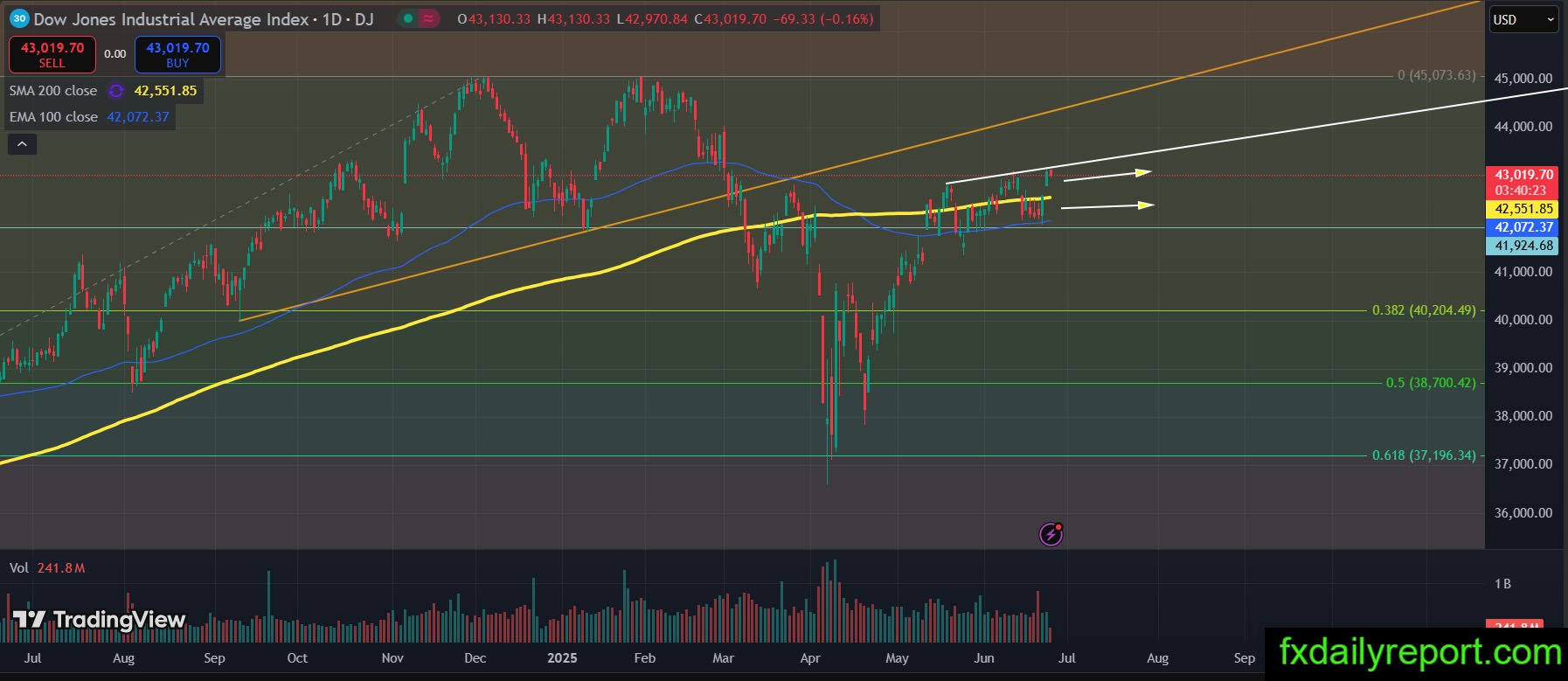
Task: Click 44,000.00 on the price axis
Action: [1523, 127]
